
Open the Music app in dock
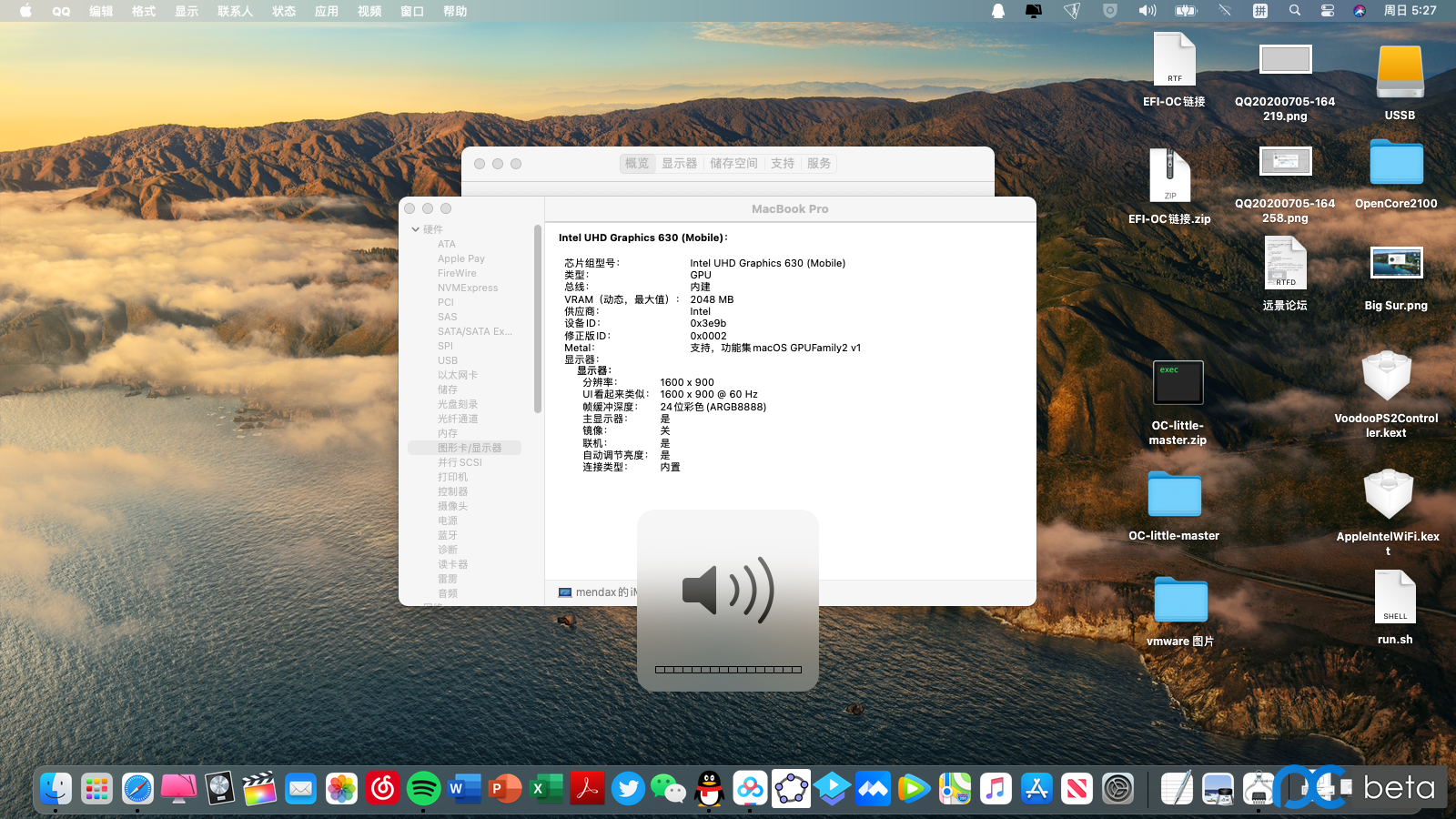click(x=996, y=788)
